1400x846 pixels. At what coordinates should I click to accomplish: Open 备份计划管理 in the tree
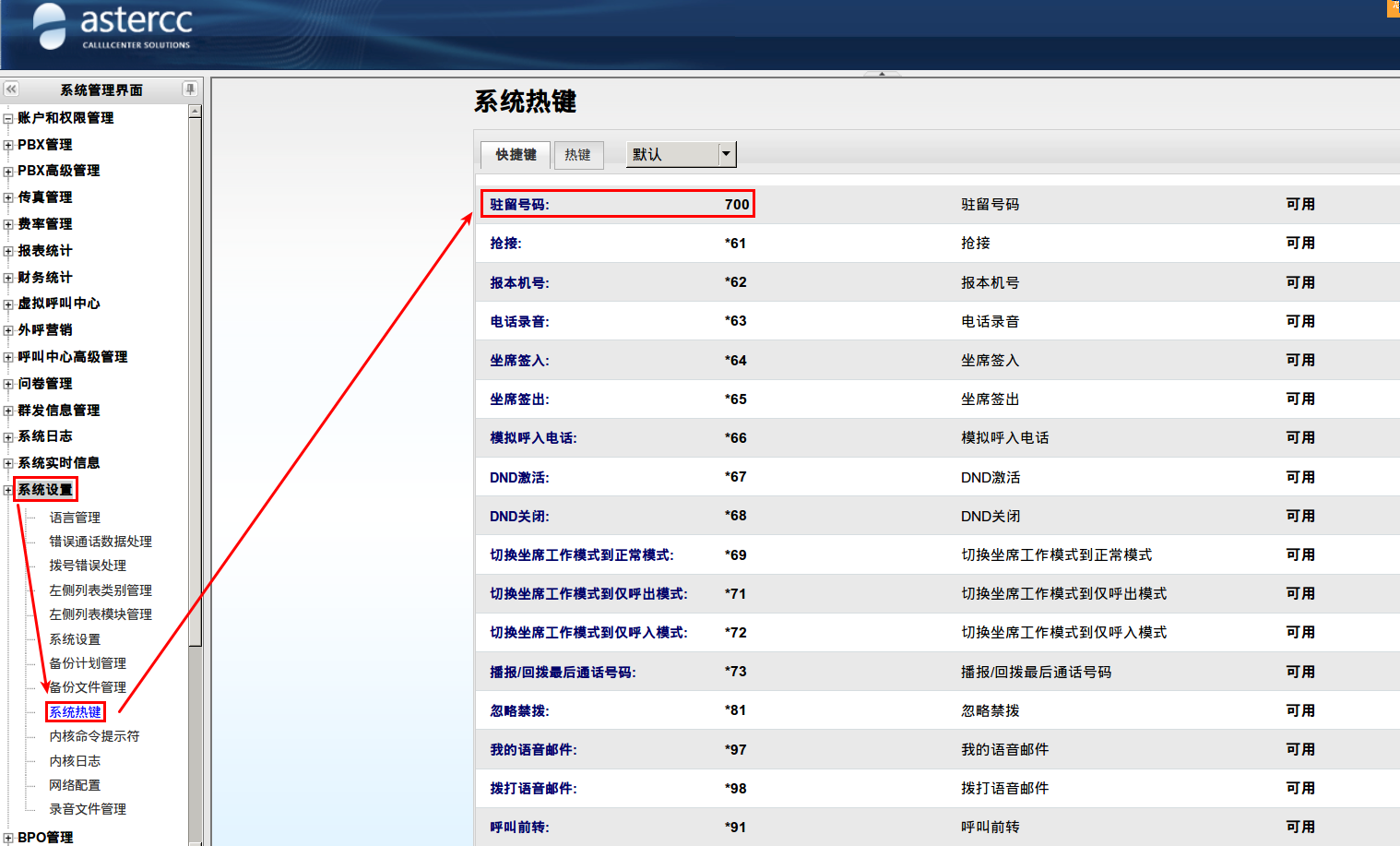click(88, 663)
